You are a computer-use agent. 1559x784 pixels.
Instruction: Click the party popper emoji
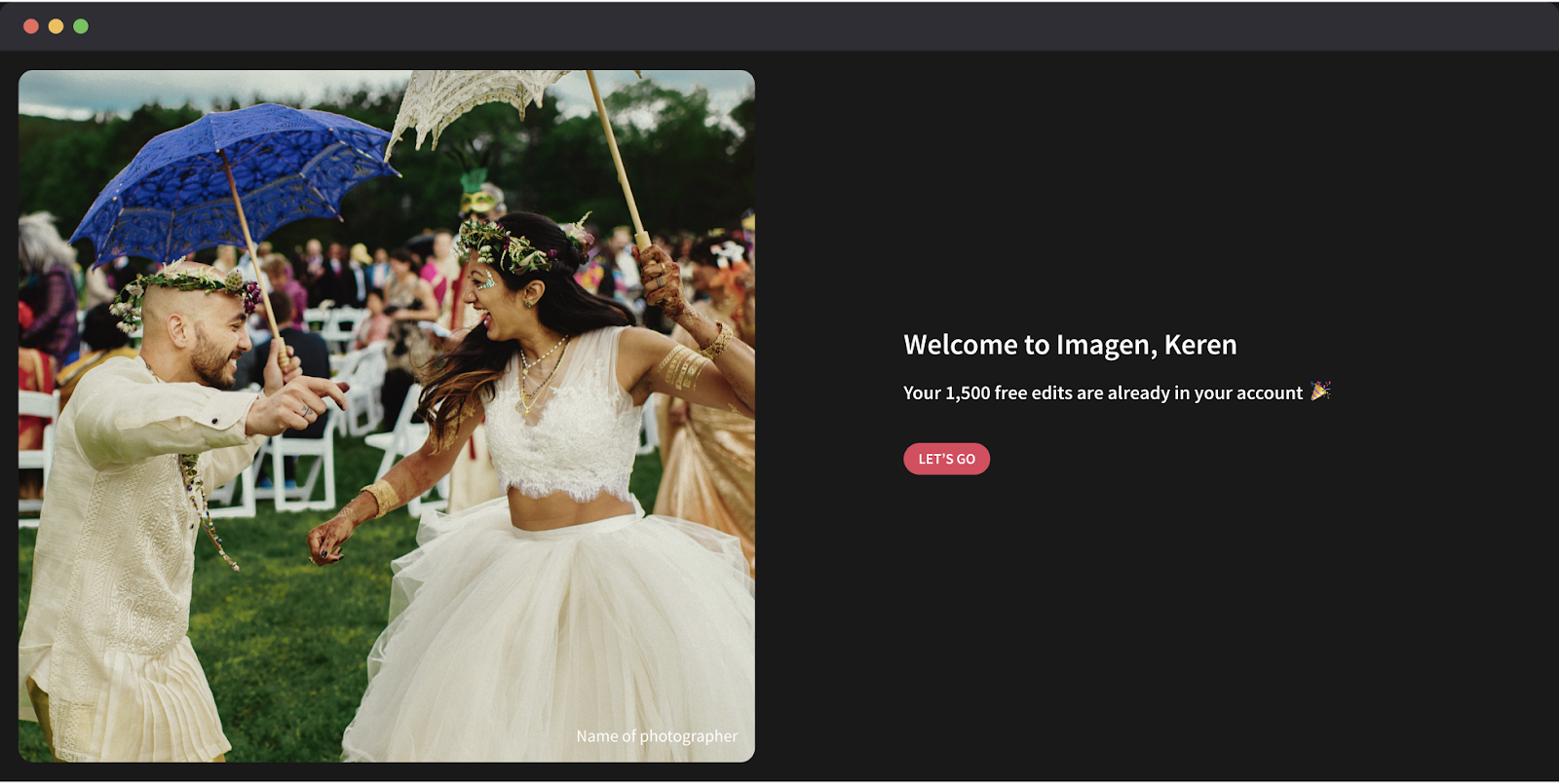1320,391
